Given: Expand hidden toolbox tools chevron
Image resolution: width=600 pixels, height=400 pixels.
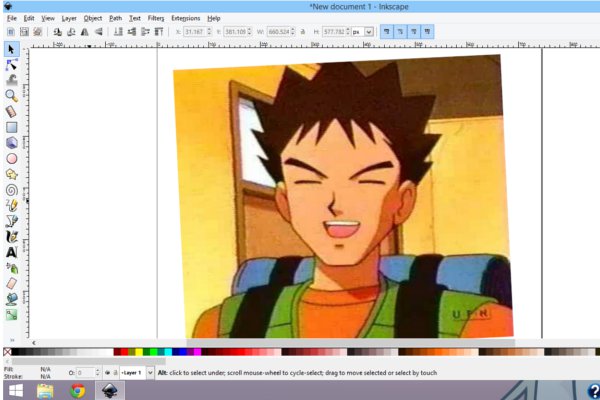Looking at the screenshot, I should coord(12,340).
